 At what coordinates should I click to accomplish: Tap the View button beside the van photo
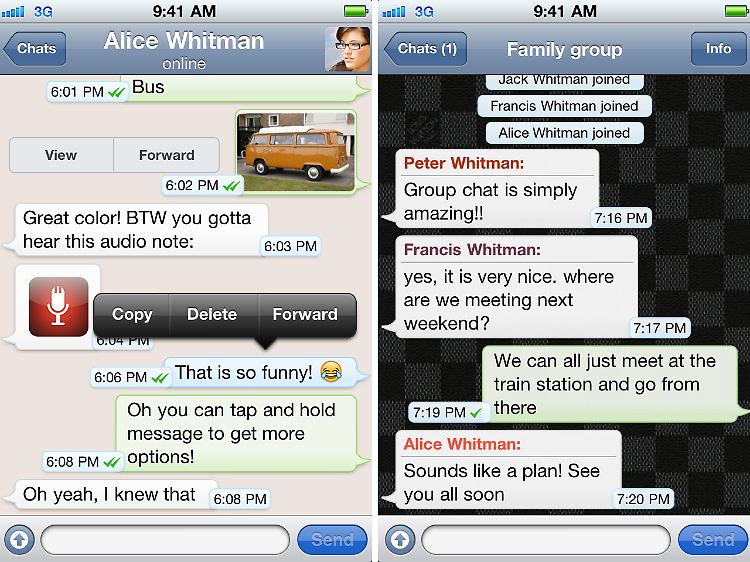(x=61, y=155)
